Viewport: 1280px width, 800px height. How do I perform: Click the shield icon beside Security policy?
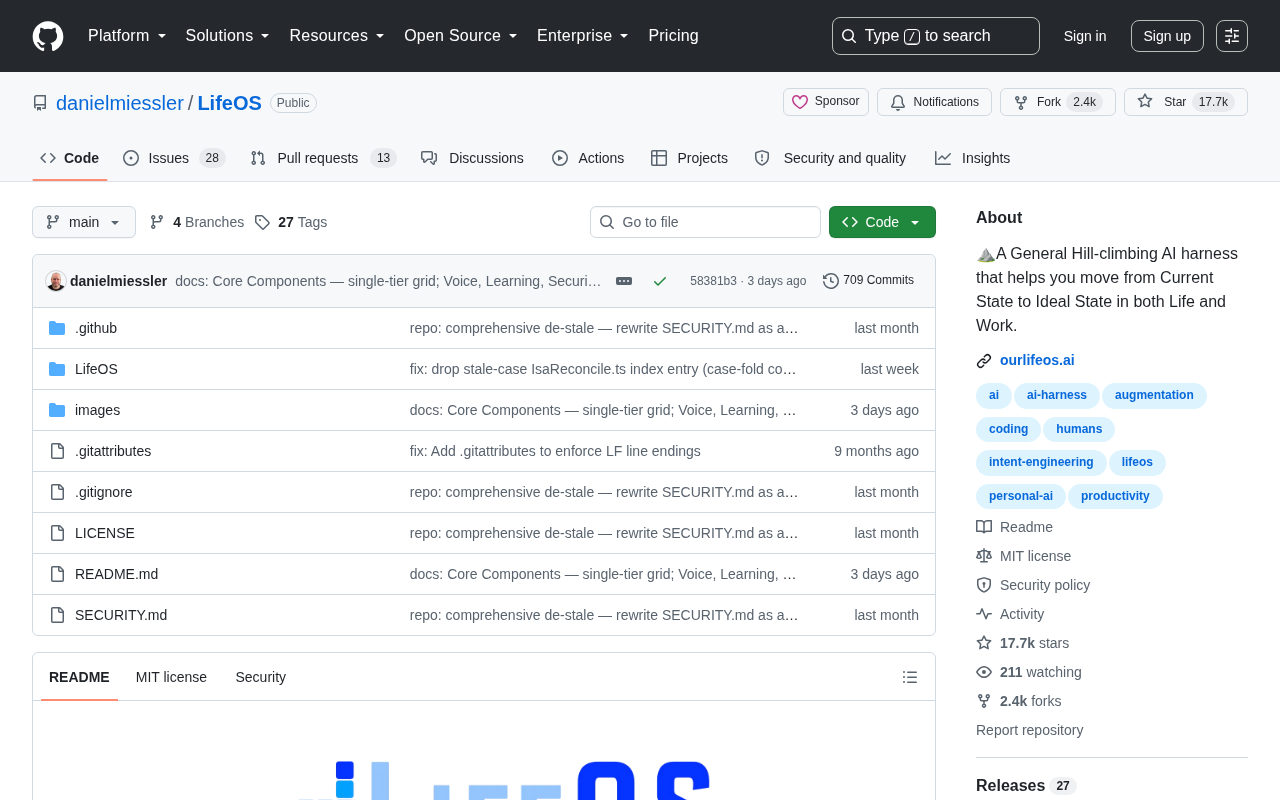pyautogui.click(x=984, y=585)
